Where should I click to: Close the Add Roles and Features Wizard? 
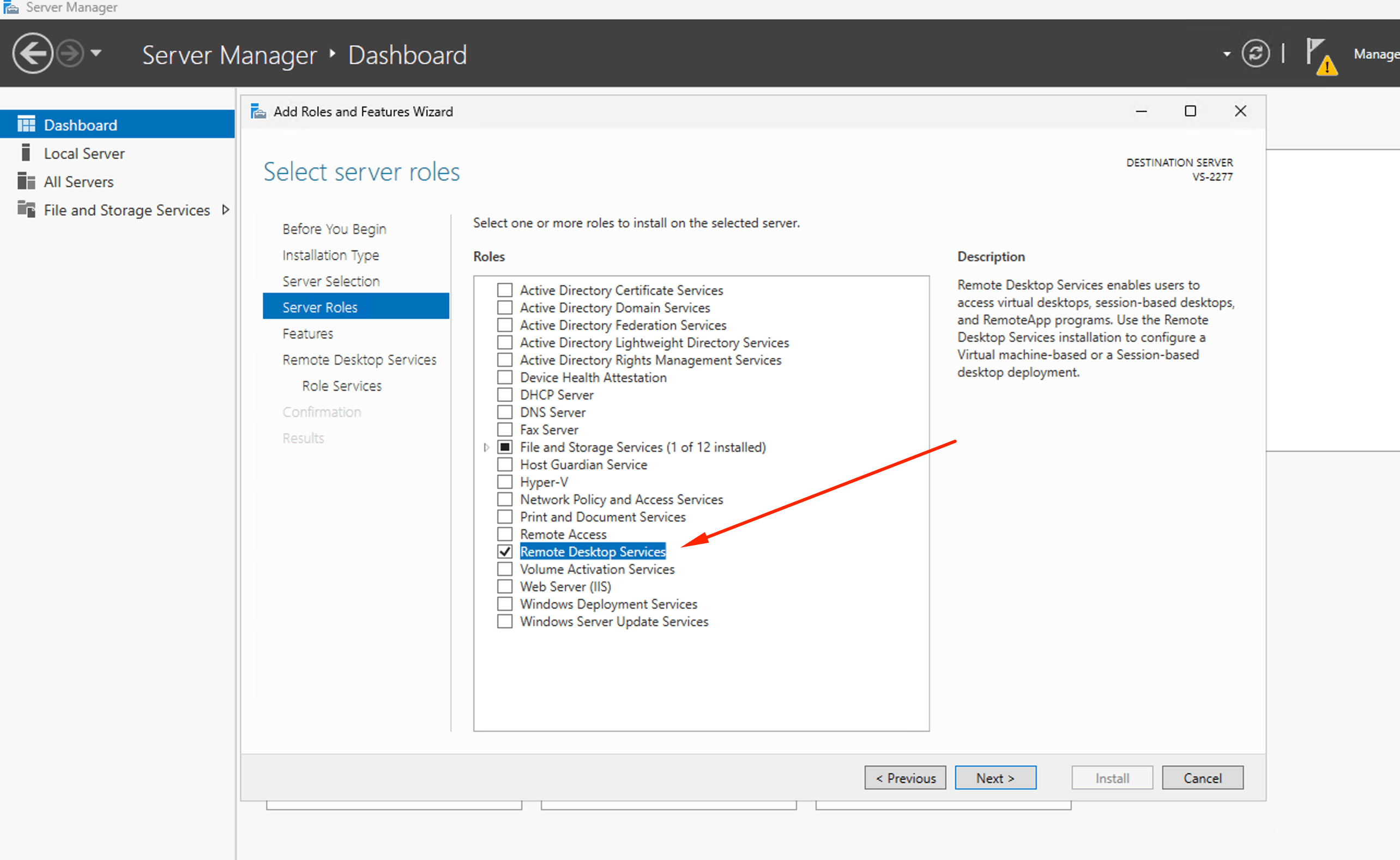(1240, 111)
